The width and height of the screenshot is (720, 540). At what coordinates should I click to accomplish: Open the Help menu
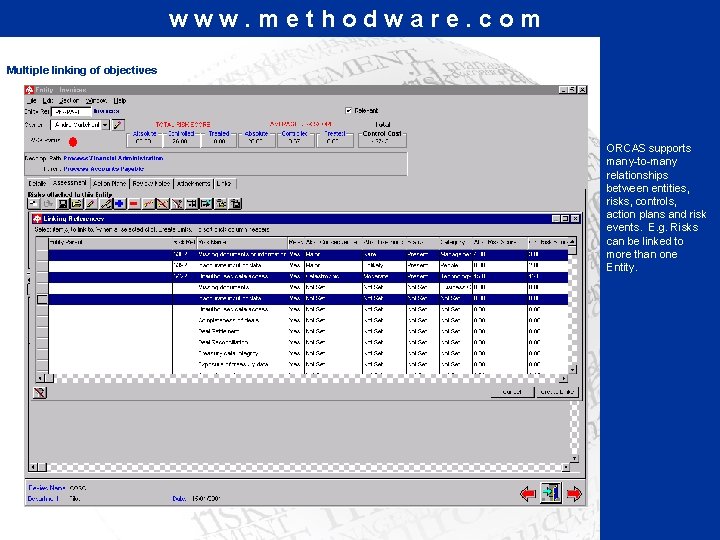point(120,101)
